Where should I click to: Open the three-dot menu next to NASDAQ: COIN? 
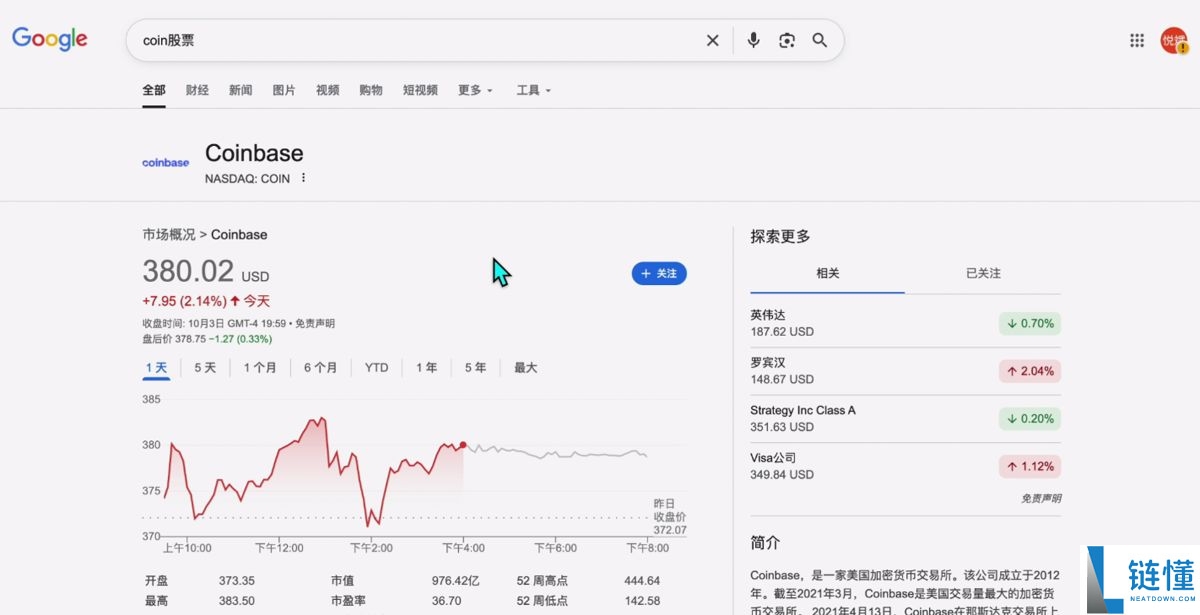[301, 178]
